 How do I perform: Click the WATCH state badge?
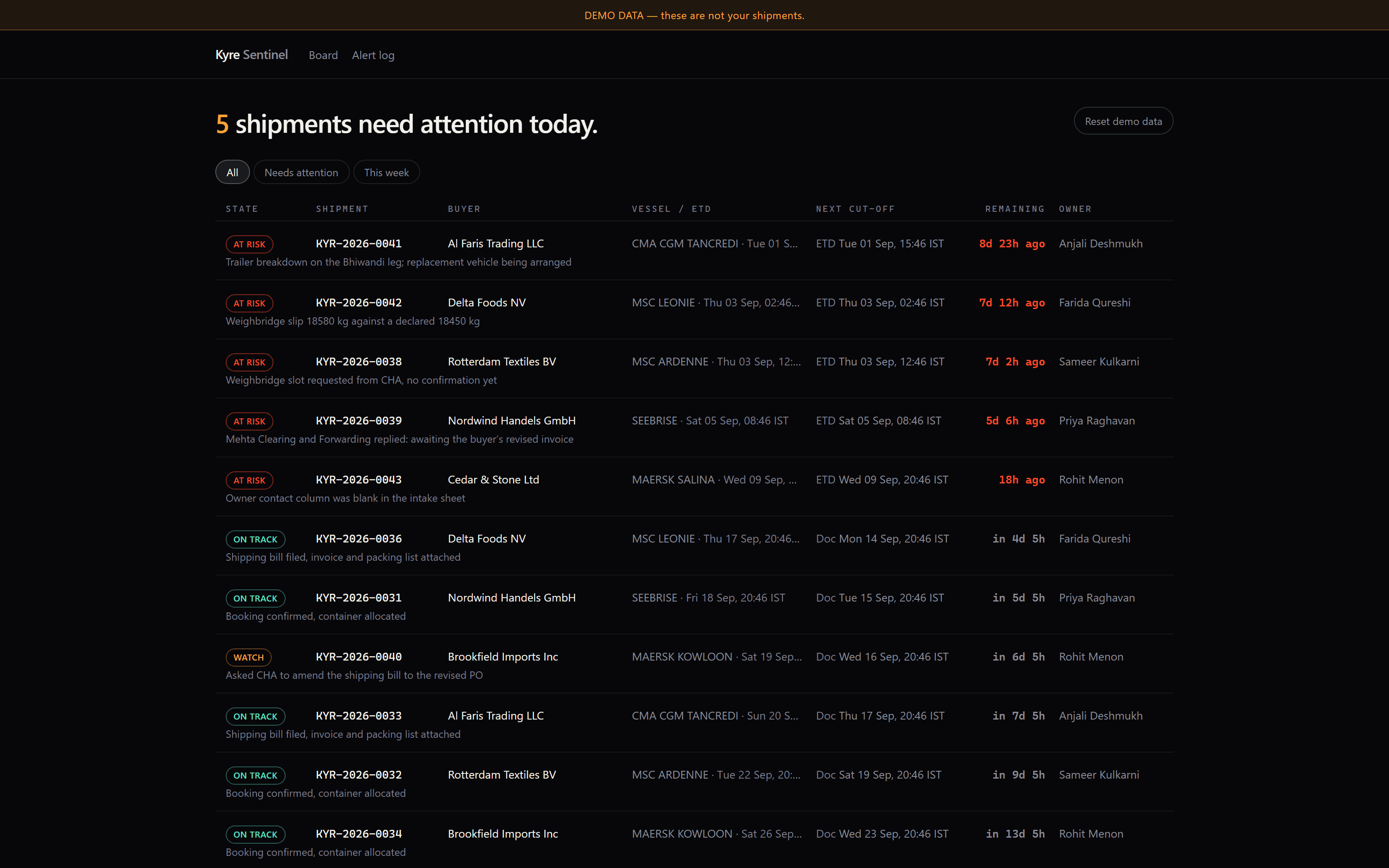point(249,658)
